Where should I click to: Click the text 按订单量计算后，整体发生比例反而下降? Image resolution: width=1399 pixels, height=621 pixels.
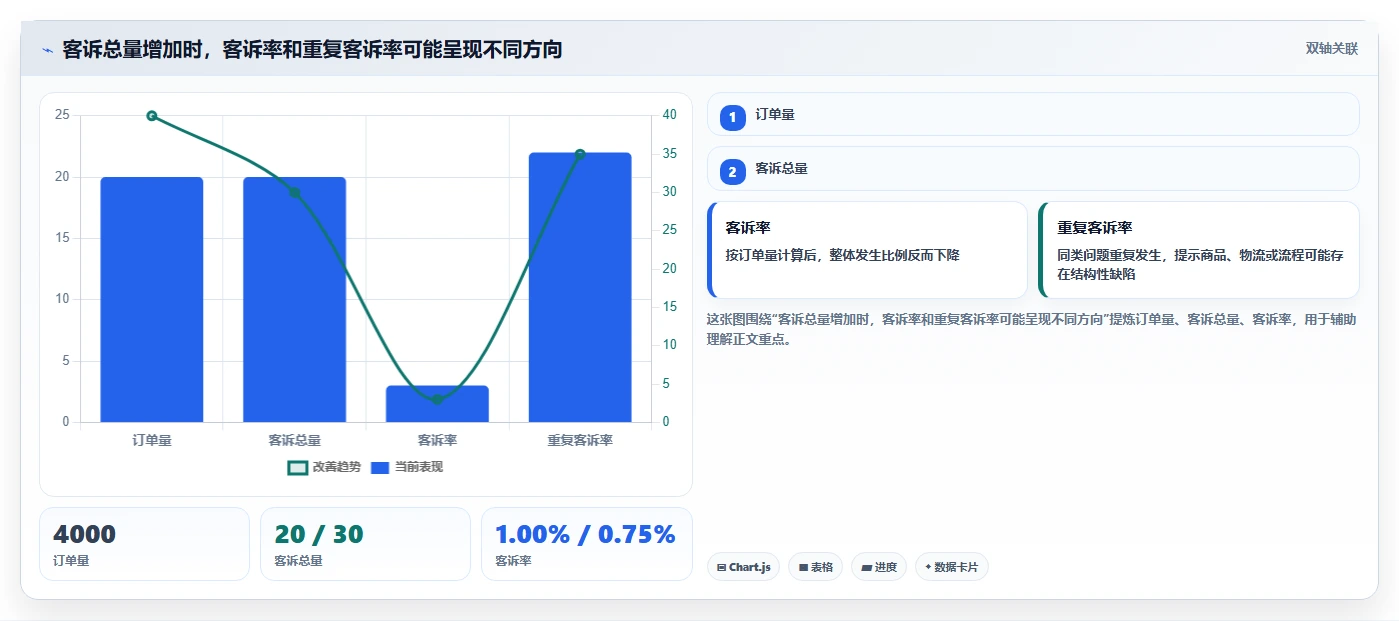click(x=842, y=255)
